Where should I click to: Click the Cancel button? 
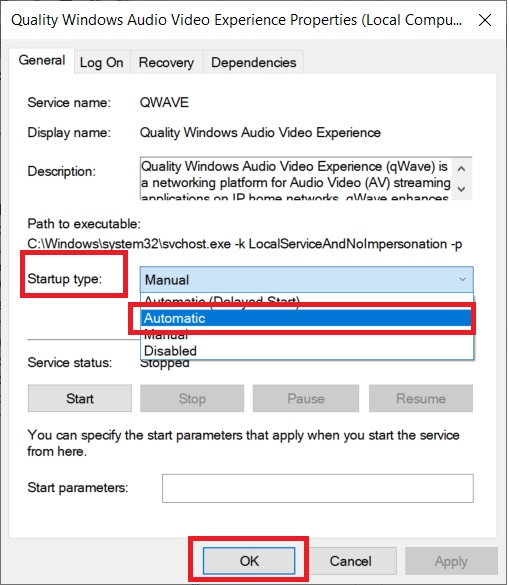350,561
